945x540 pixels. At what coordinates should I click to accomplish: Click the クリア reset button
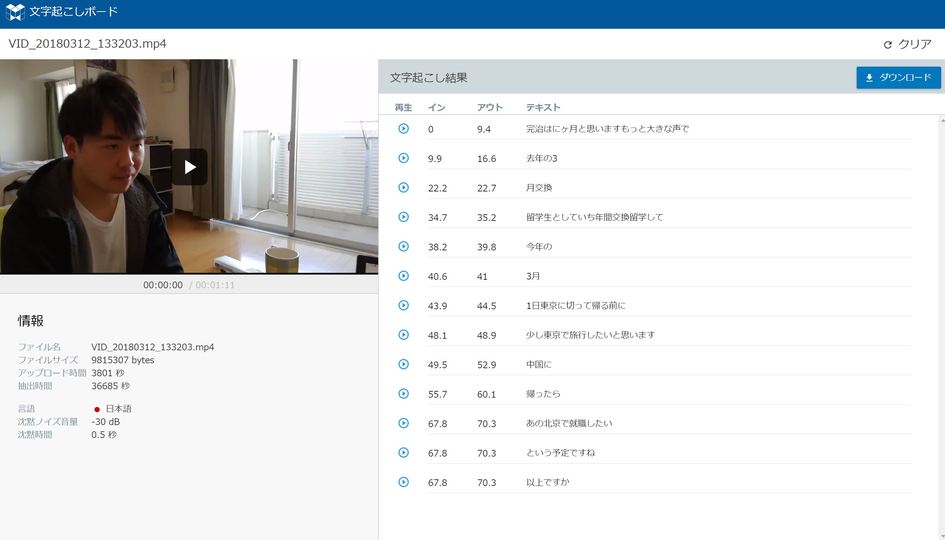(908, 44)
